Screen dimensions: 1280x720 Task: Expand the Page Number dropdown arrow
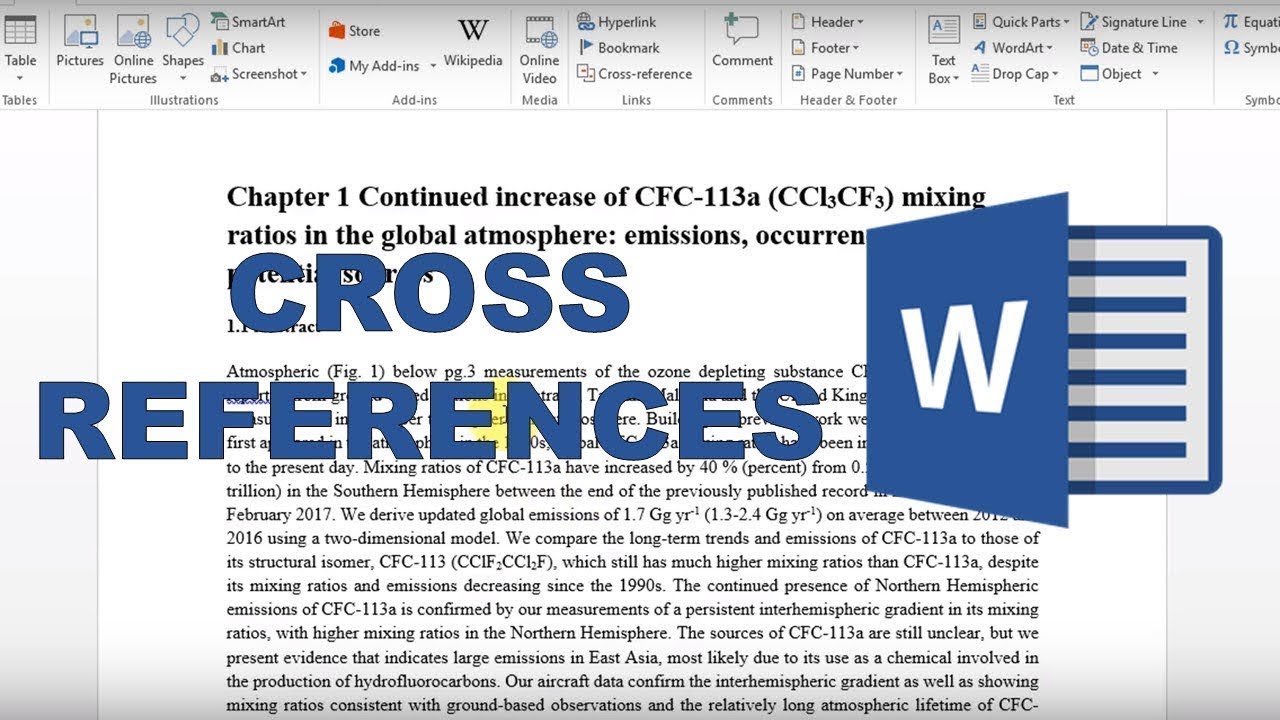coord(899,74)
